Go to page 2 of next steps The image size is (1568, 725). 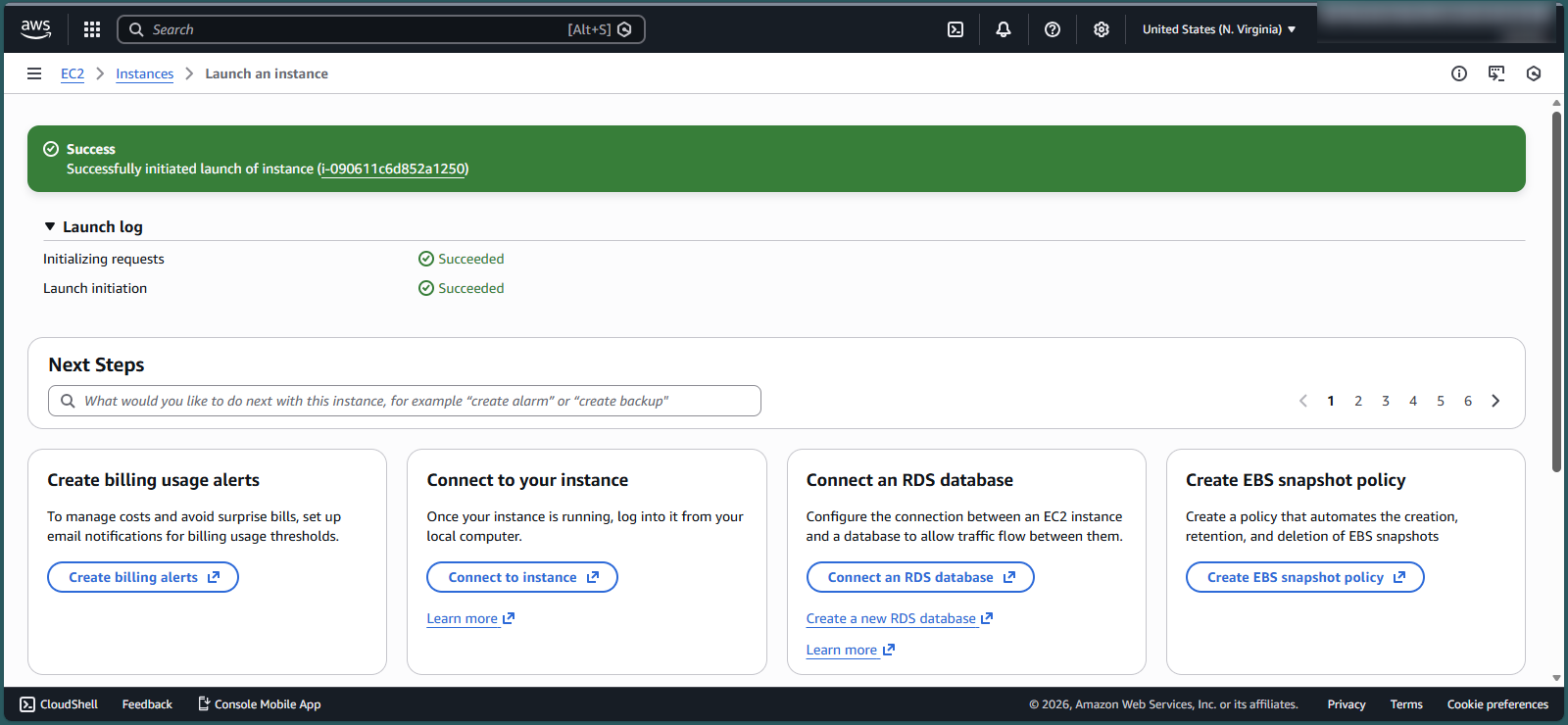(x=1358, y=401)
